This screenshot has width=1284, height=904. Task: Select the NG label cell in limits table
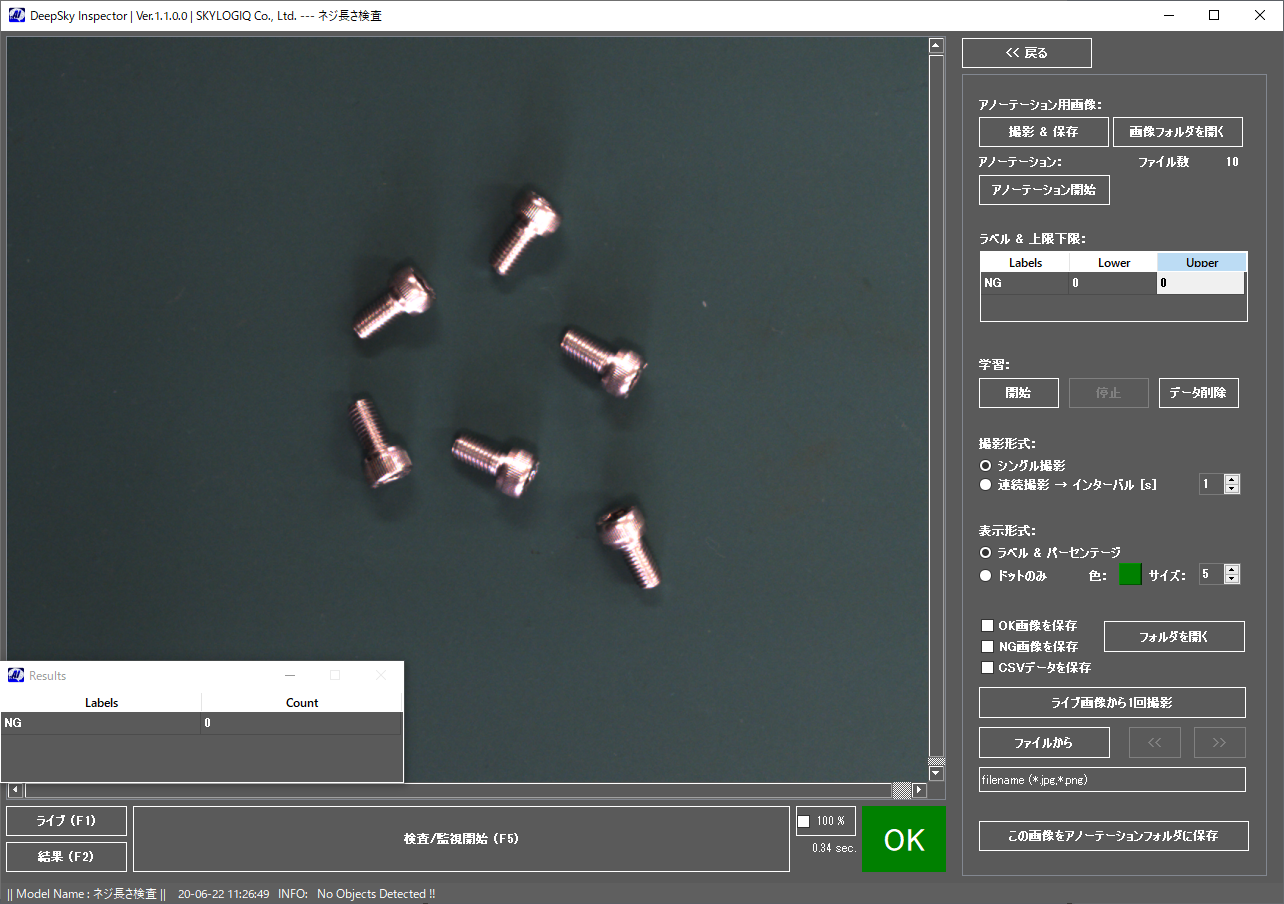[1025, 283]
